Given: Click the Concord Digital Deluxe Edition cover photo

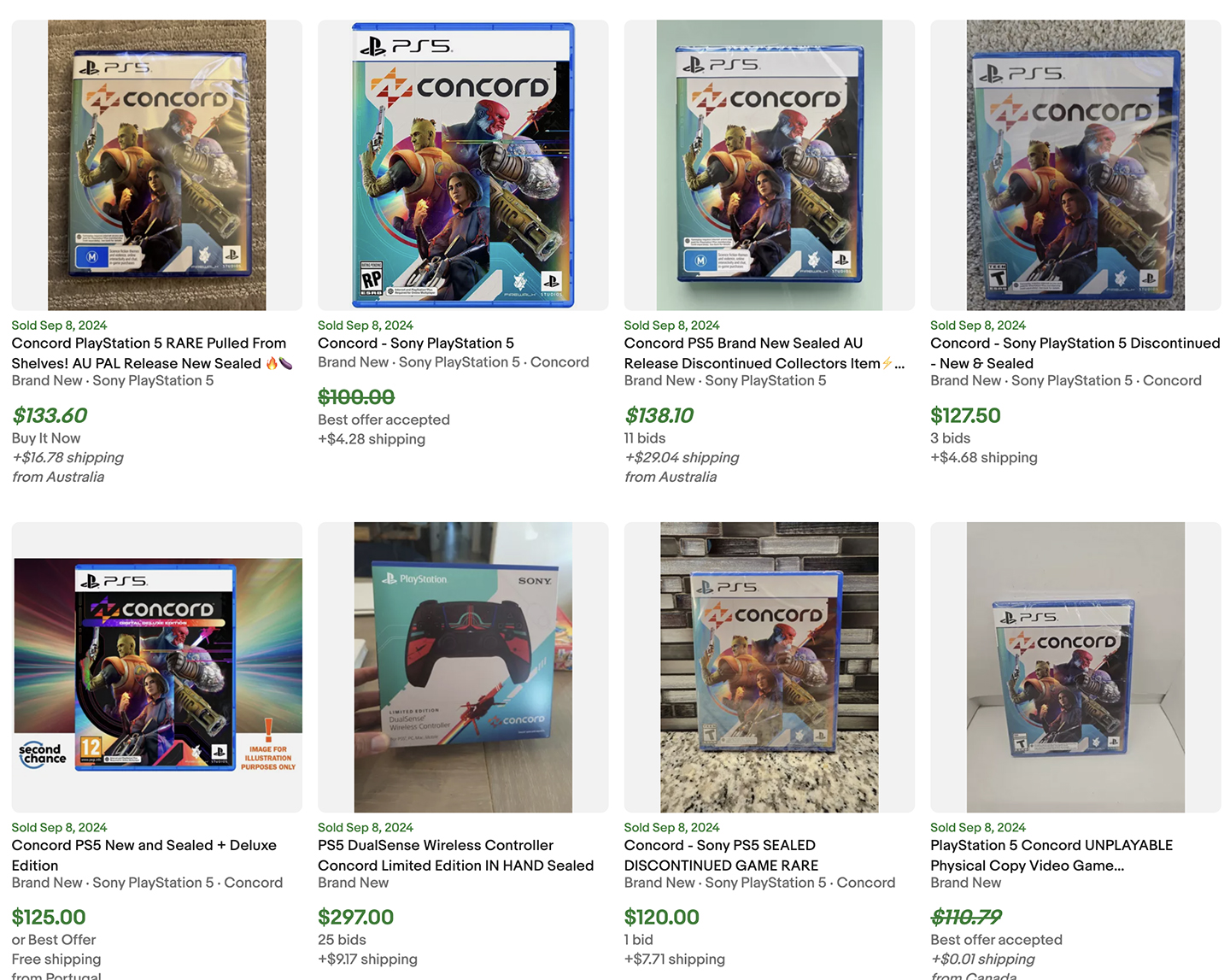Looking at the screenshot, I should [155, 666].
